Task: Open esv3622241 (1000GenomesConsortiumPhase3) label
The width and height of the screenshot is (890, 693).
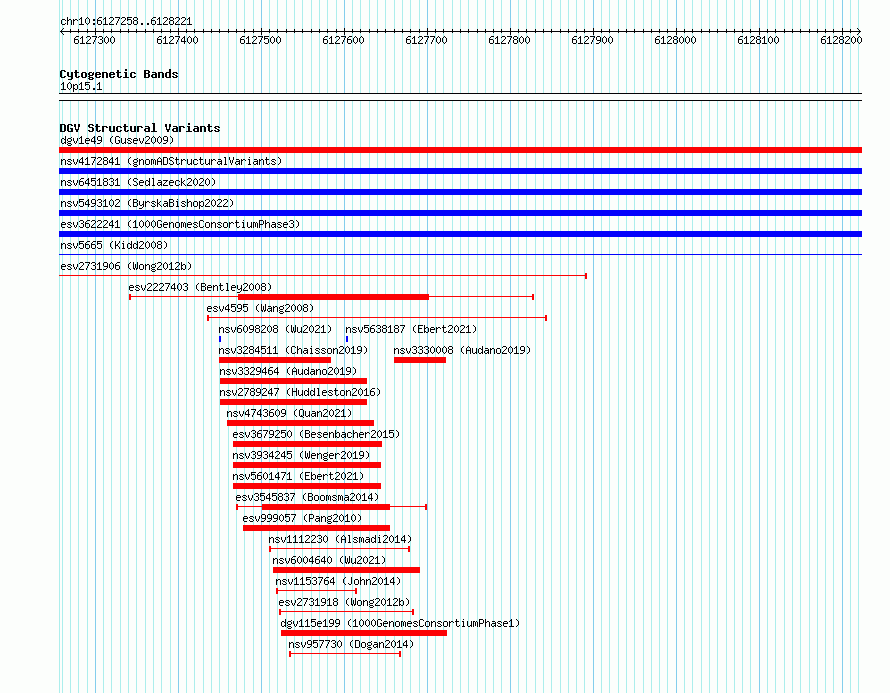Action: coord(180,224)
